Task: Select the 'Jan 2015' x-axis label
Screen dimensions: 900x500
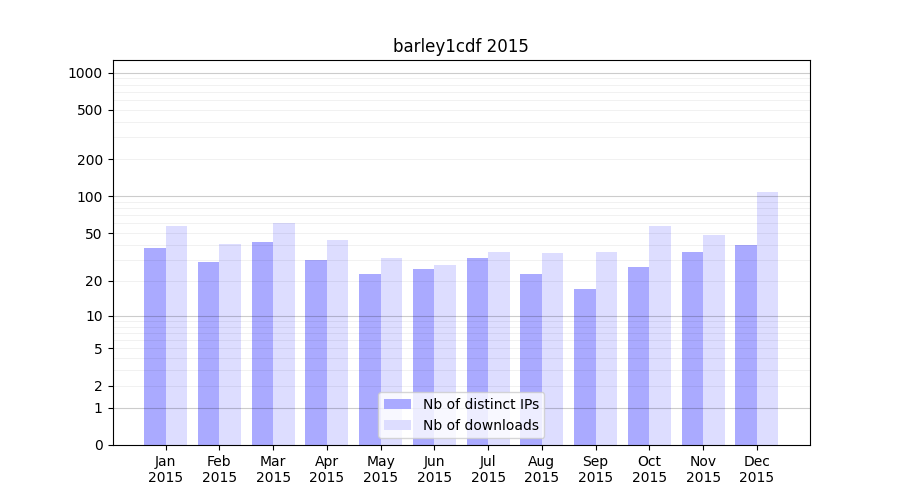Action: coord(166,469)
